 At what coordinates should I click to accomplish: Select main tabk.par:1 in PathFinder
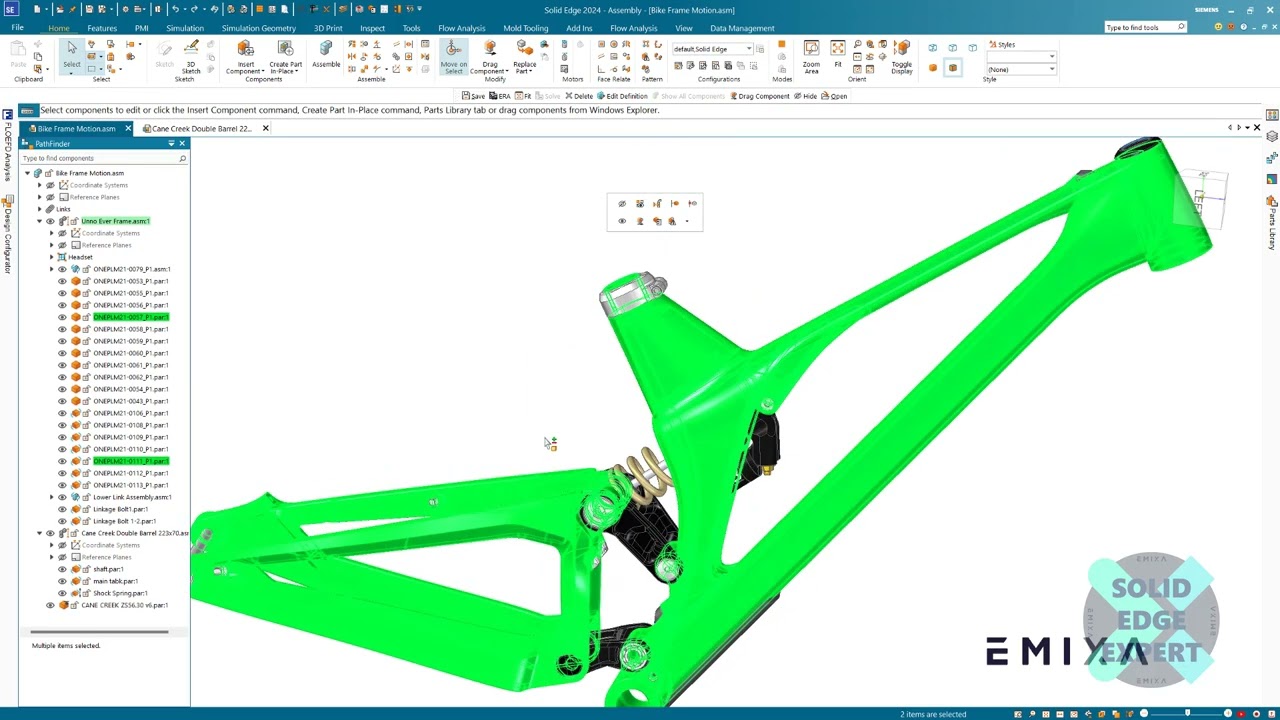[115, 581]
